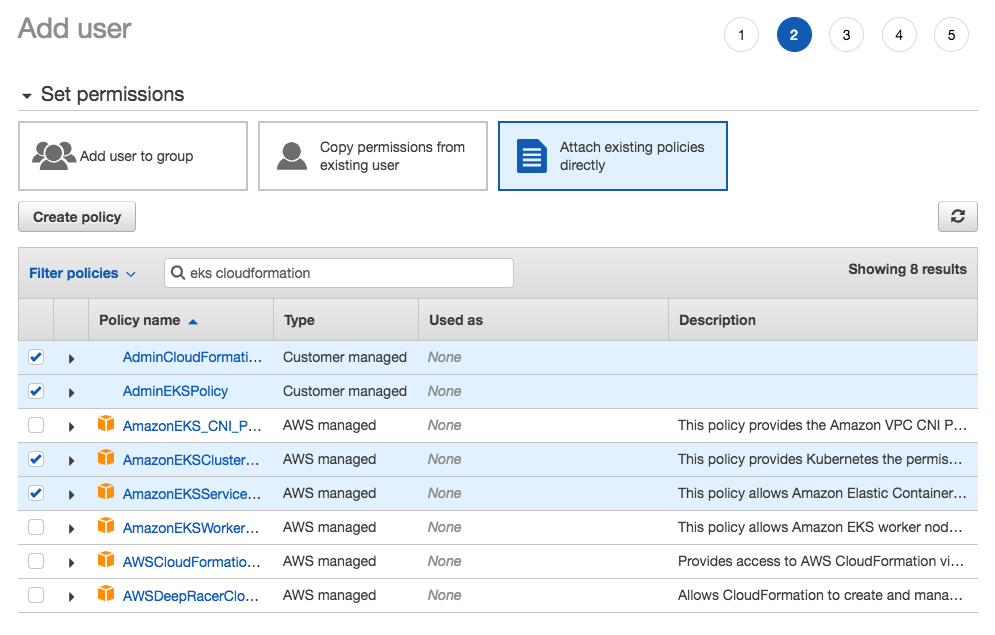Go to wizard step 1

coord(741,35)
